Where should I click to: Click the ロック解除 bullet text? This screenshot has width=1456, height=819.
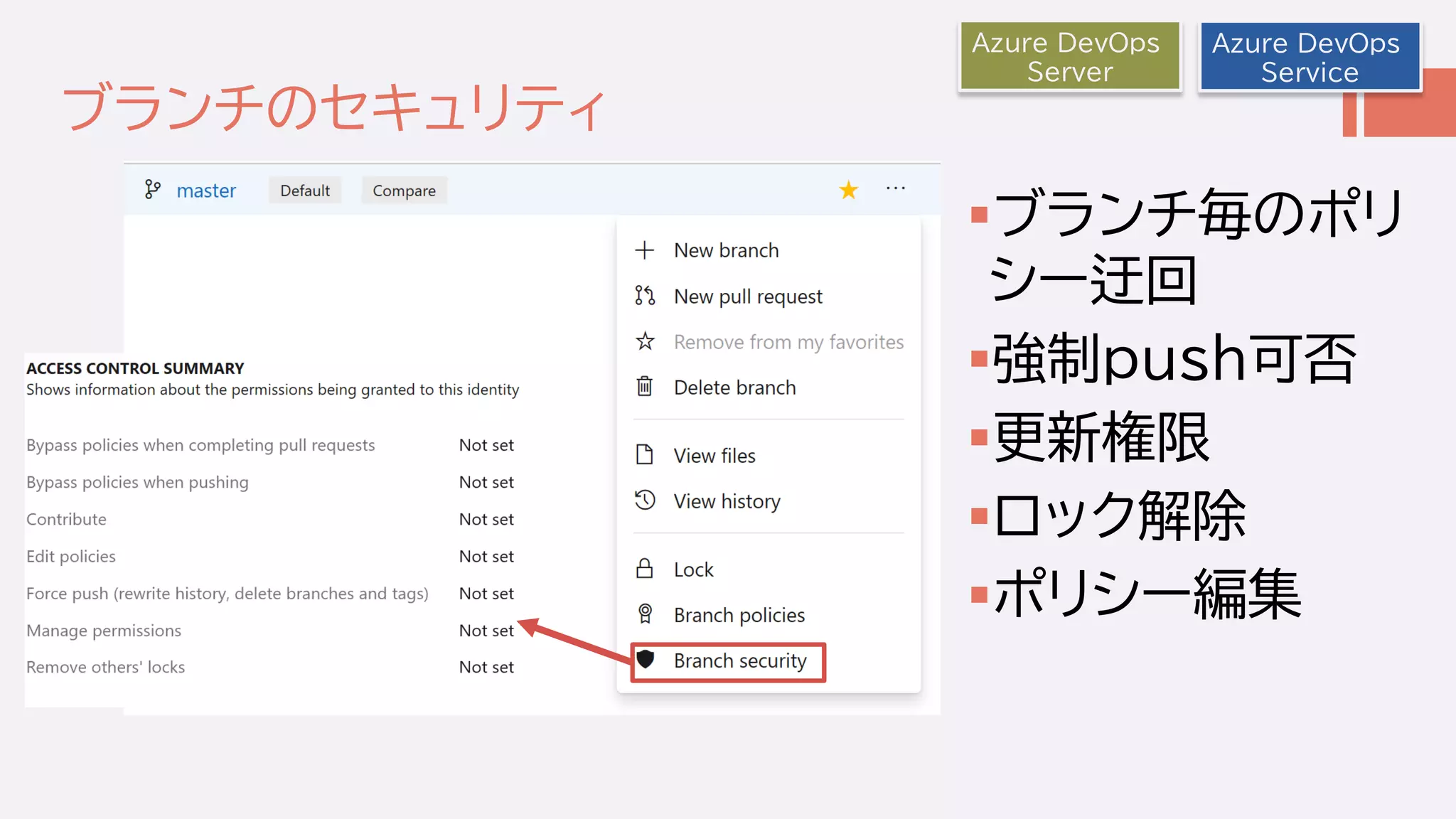tap(1120, 515)
